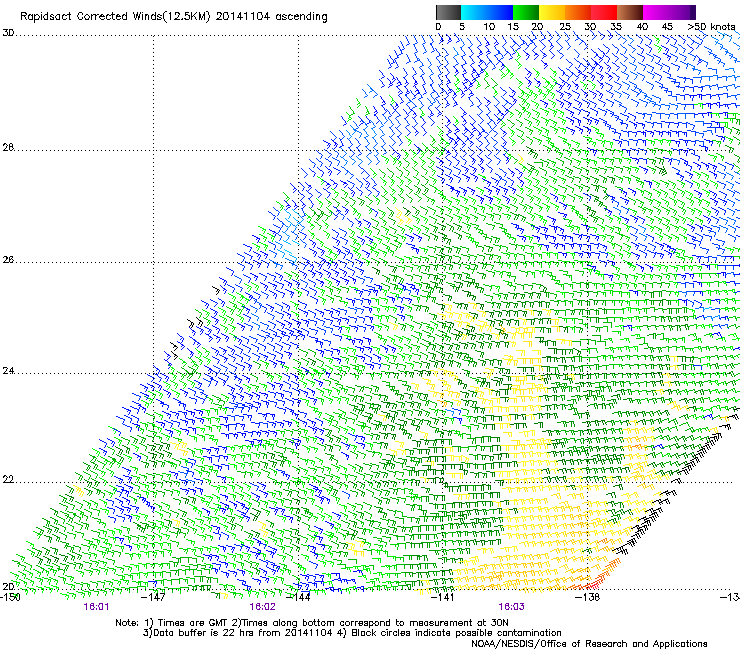Click the longitude label -150
Viewport: 740px width, 650px height.
click(10, 597)
